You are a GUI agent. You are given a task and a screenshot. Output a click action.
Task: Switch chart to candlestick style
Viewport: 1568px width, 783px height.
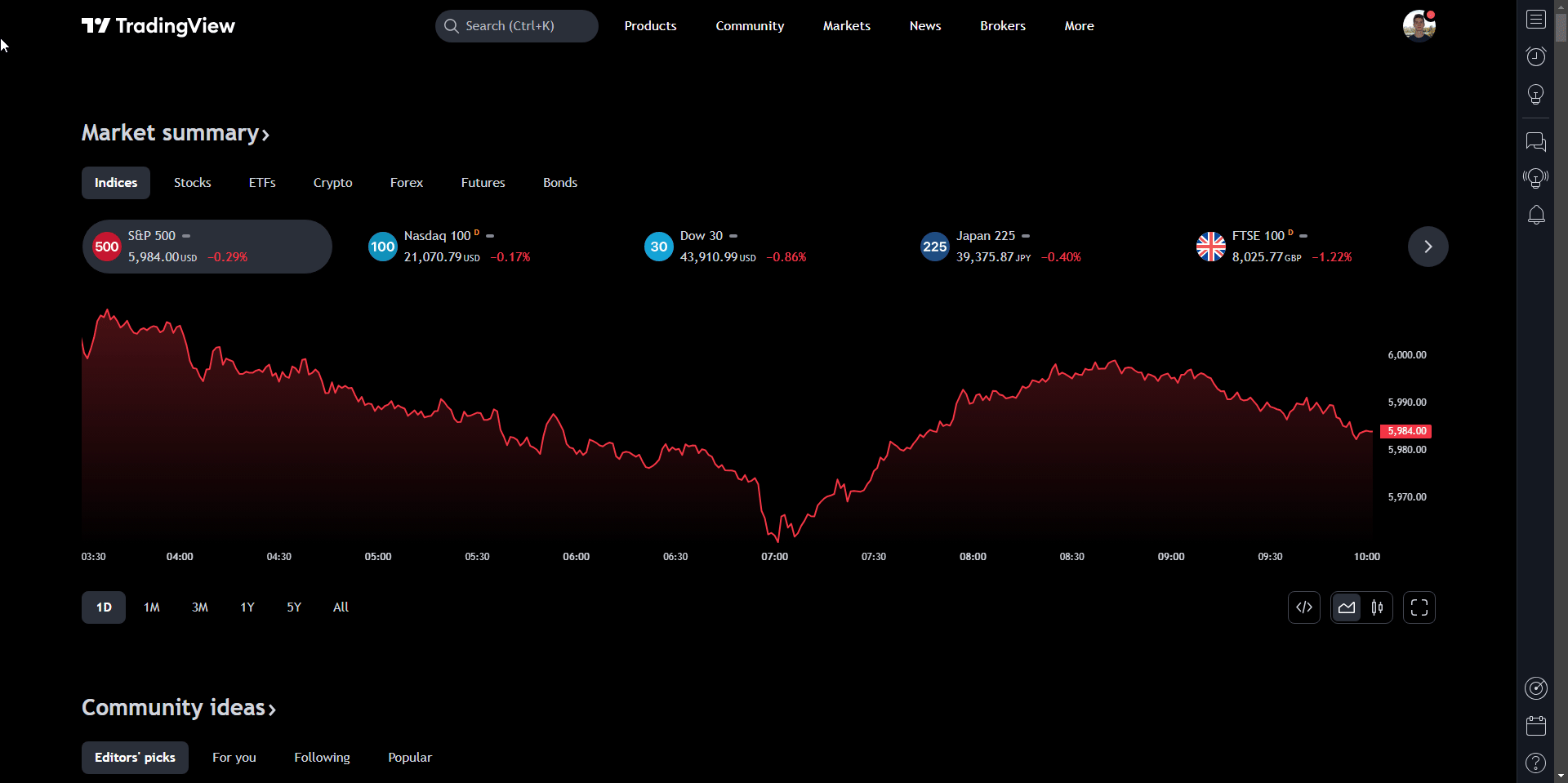pyautogui.click(x=1378, y=607)
